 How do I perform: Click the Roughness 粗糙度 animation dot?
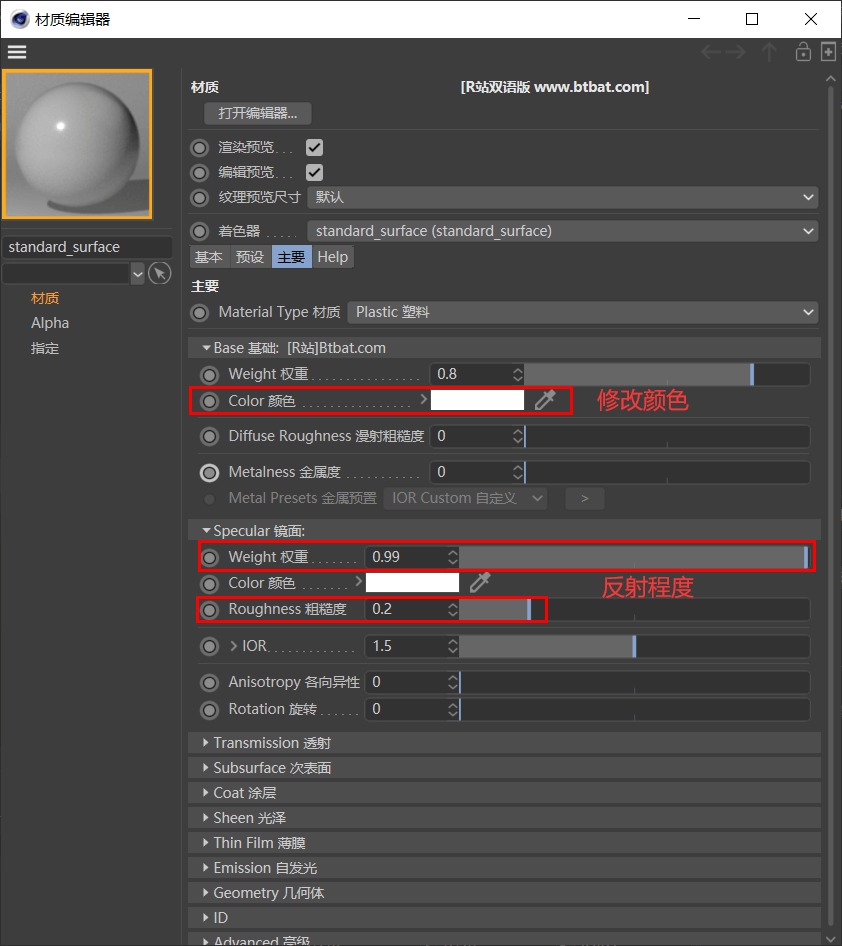coord(209,610)
